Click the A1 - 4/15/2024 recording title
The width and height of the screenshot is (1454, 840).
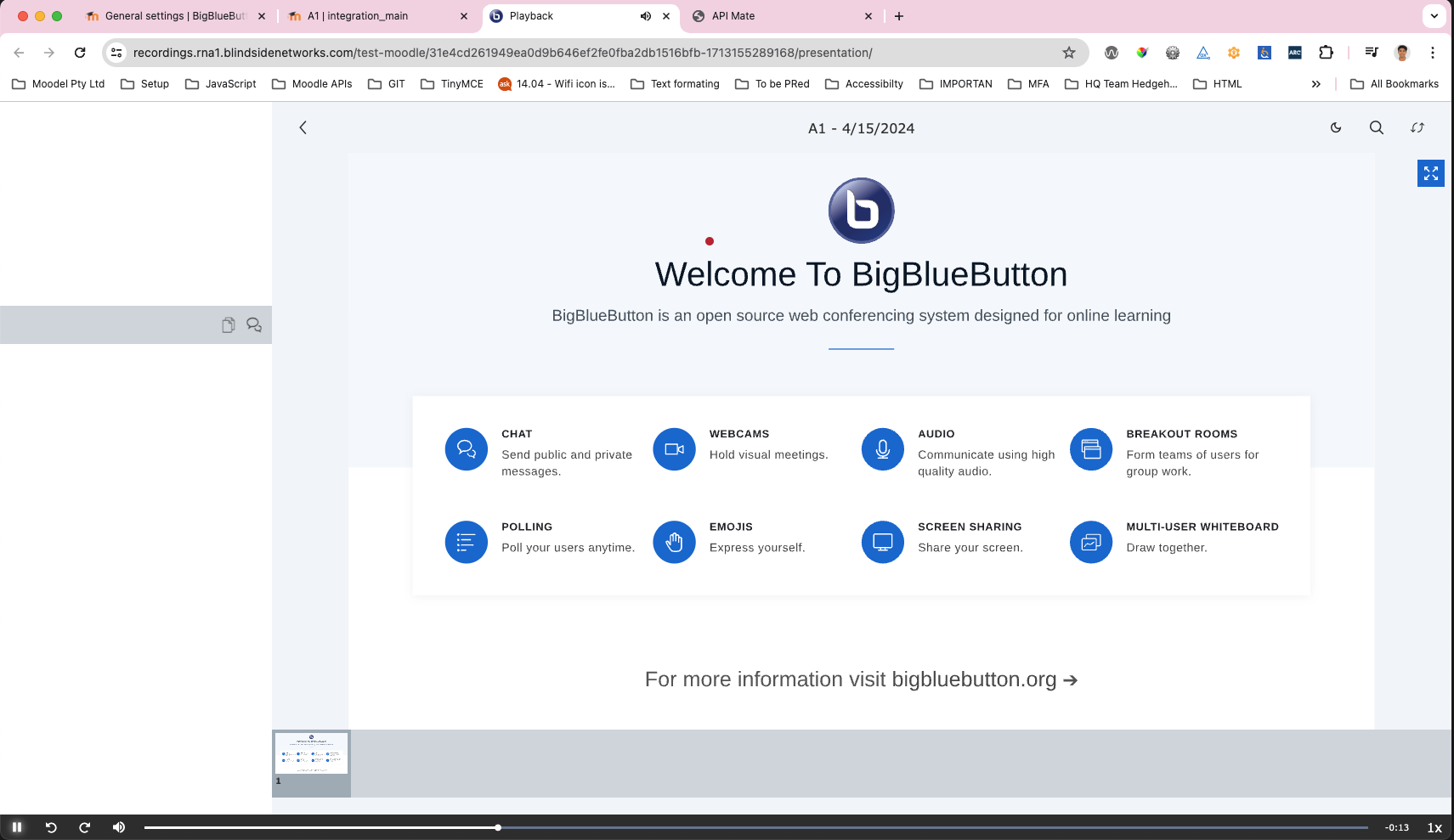tap(861, 128)
